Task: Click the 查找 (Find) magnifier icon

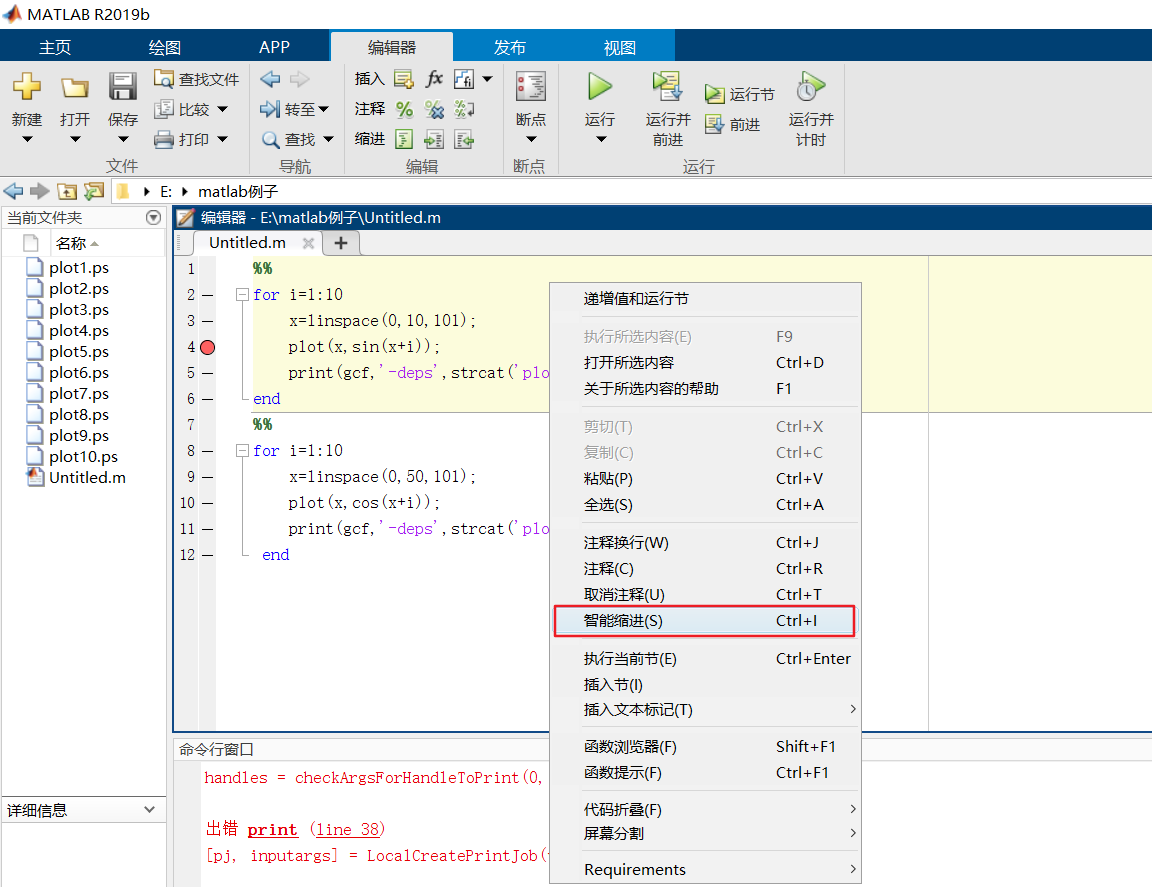Action: [270, 140]
